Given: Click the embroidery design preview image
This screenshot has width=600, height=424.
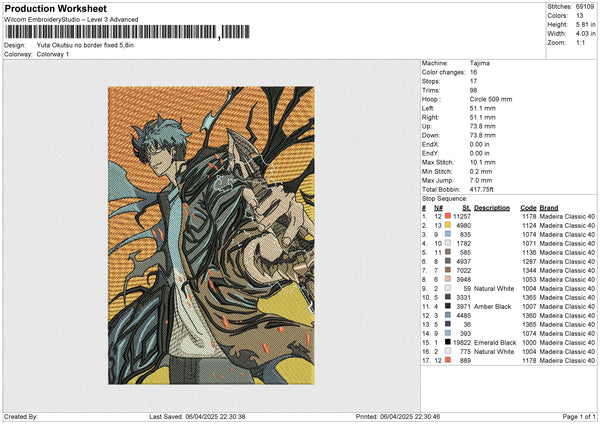Looking at the screenshot, I should [211, 235].
